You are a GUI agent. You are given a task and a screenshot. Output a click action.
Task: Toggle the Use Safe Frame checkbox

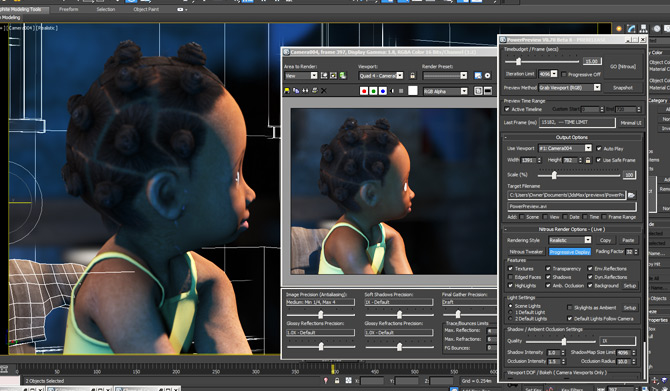599,160
